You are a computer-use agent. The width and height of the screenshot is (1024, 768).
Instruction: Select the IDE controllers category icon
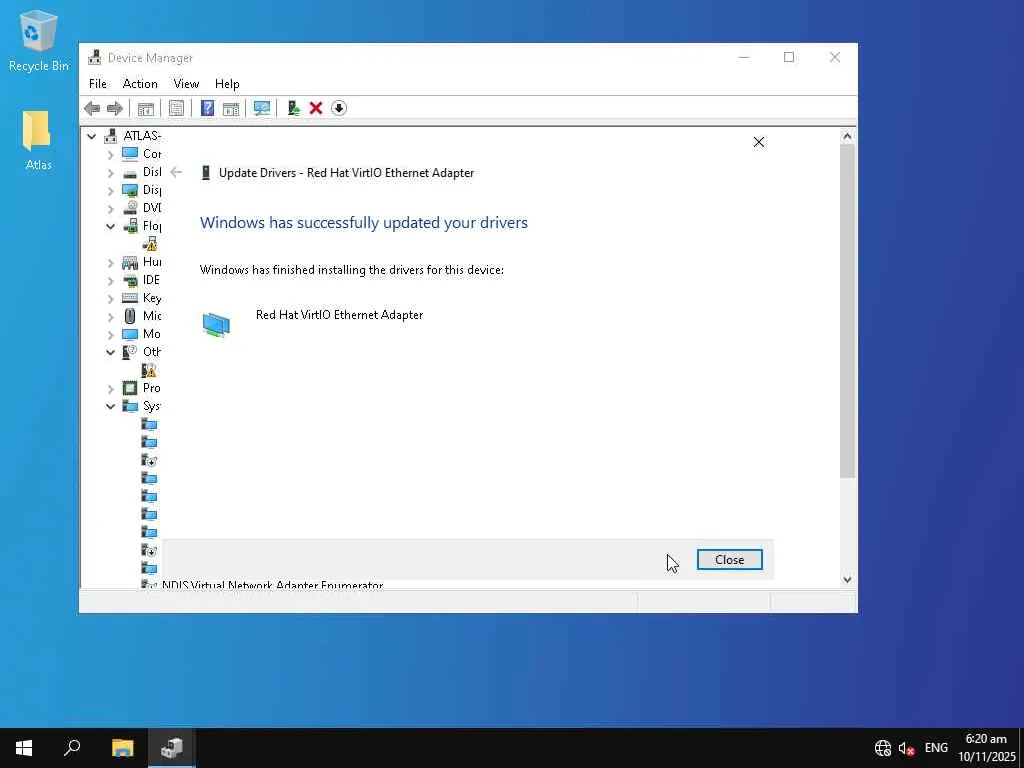[130, 280]
